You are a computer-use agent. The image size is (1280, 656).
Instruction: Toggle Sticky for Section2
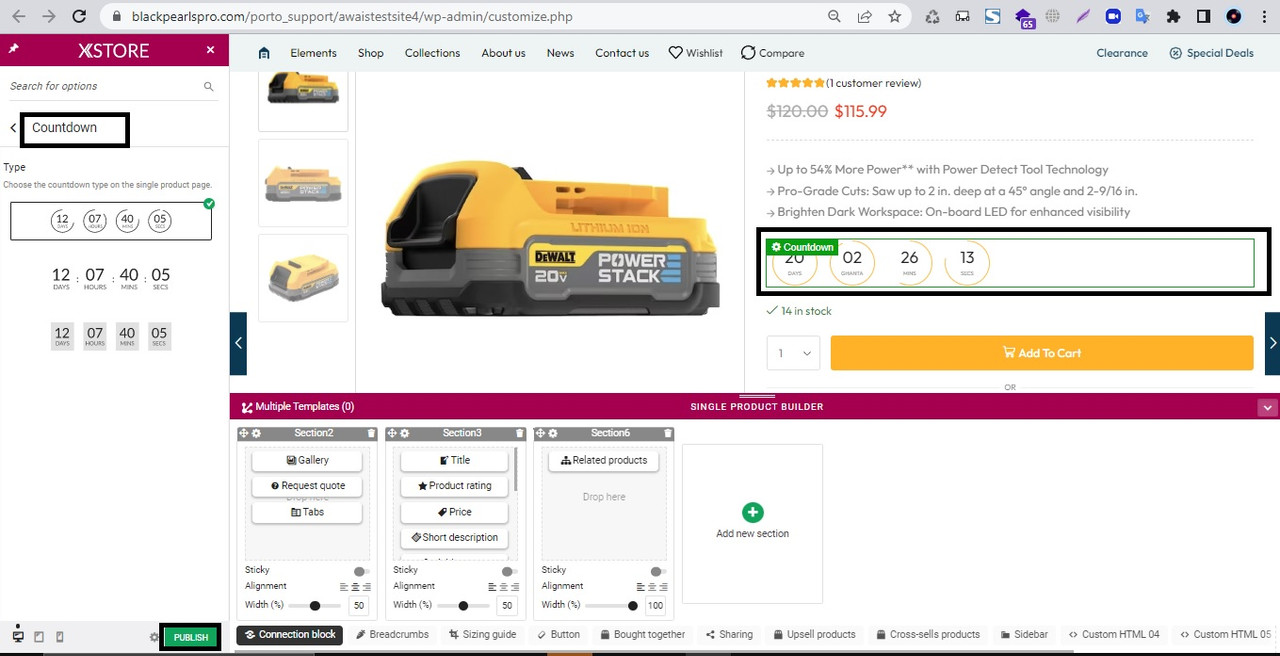(360, 571)
